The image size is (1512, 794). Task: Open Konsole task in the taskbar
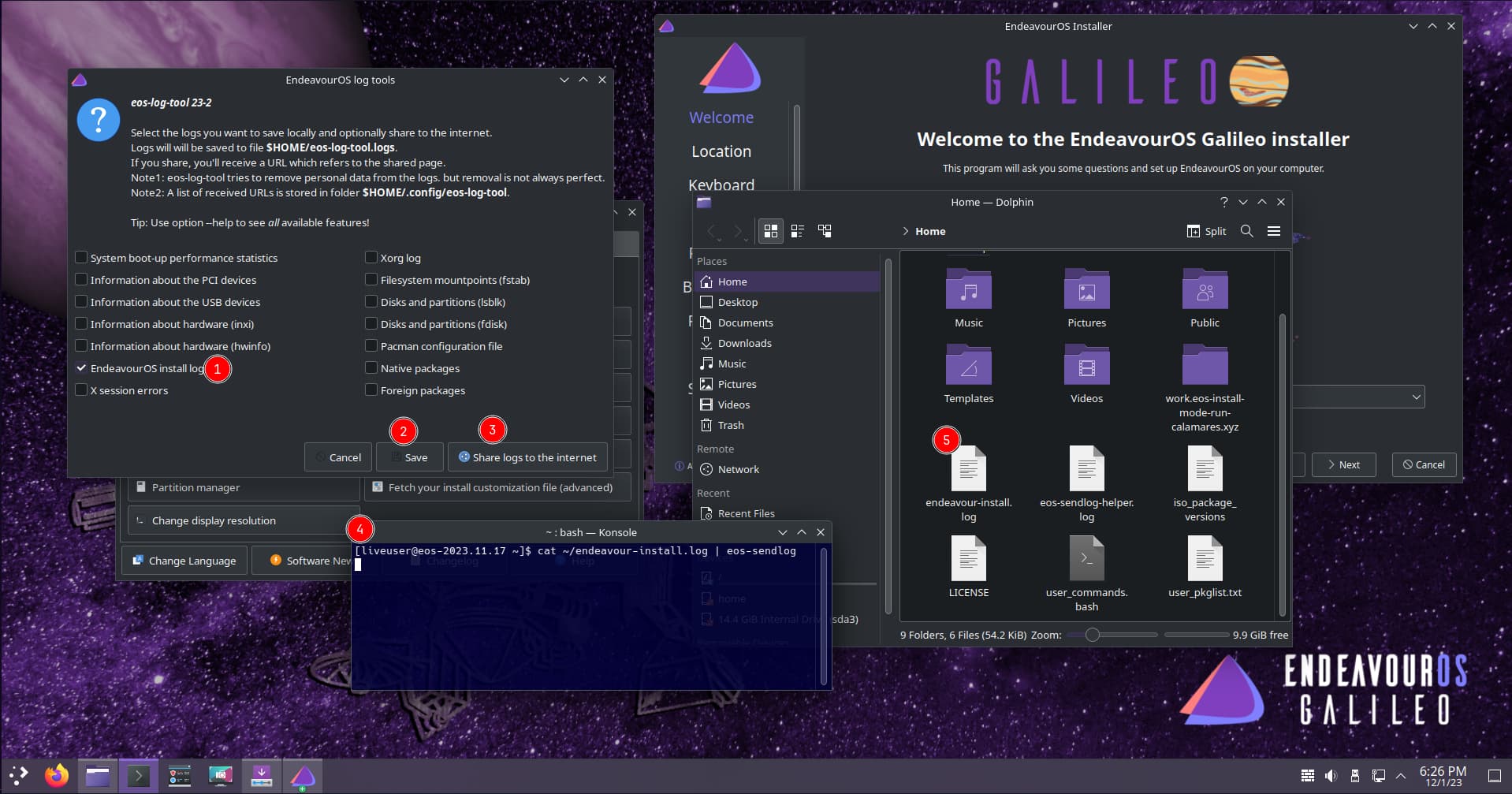(x=139, y=776)
